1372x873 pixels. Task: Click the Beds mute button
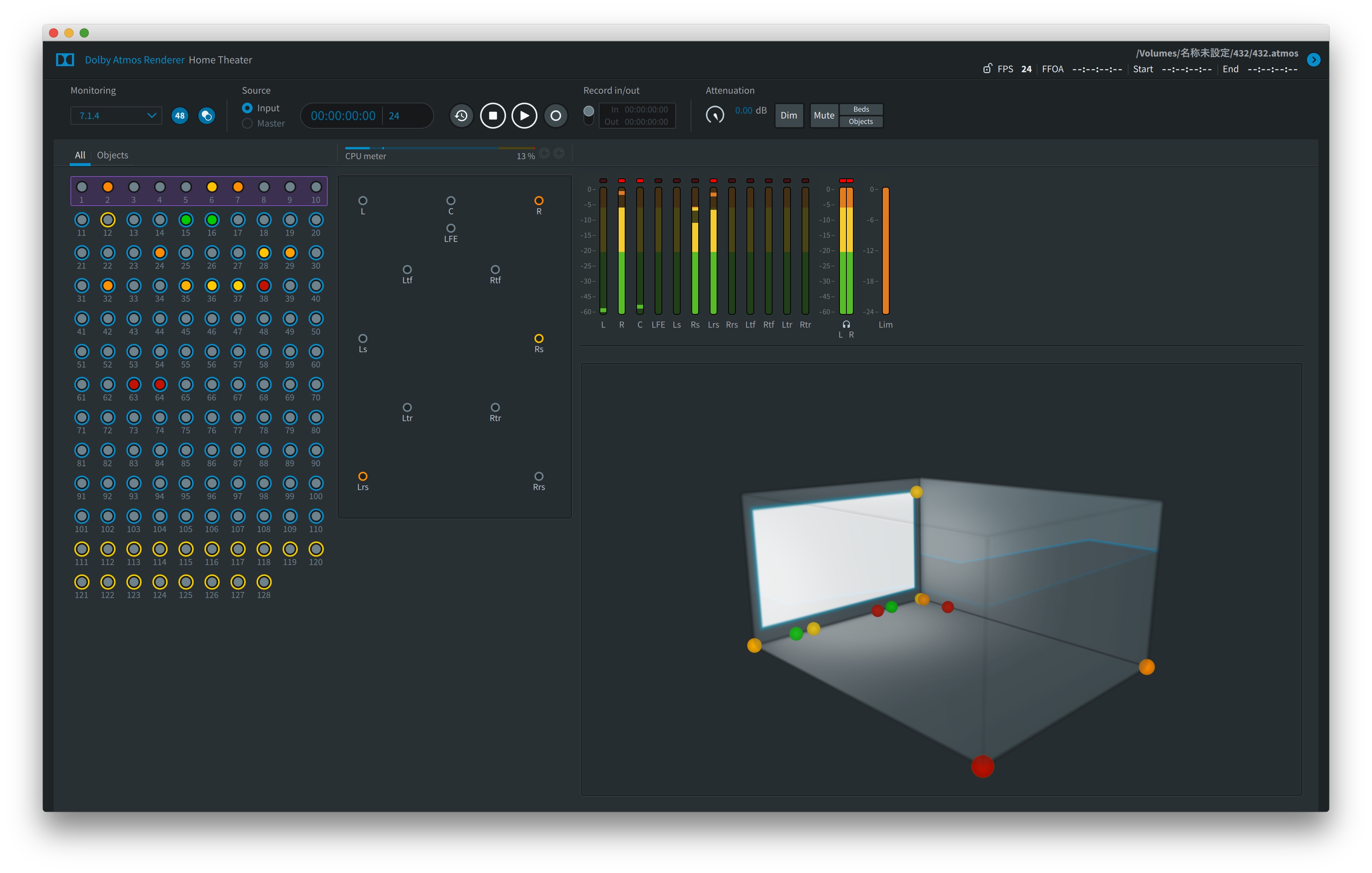tap(861, 110)
